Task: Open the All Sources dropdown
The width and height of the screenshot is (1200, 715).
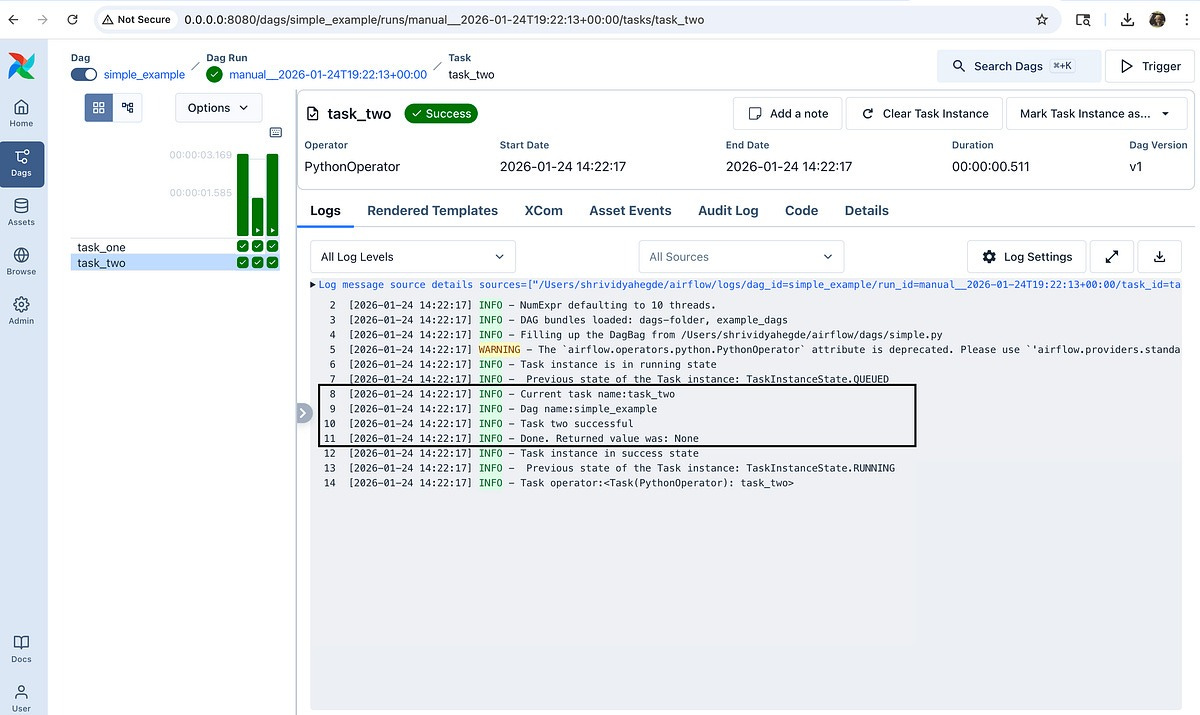Action: 741,257
